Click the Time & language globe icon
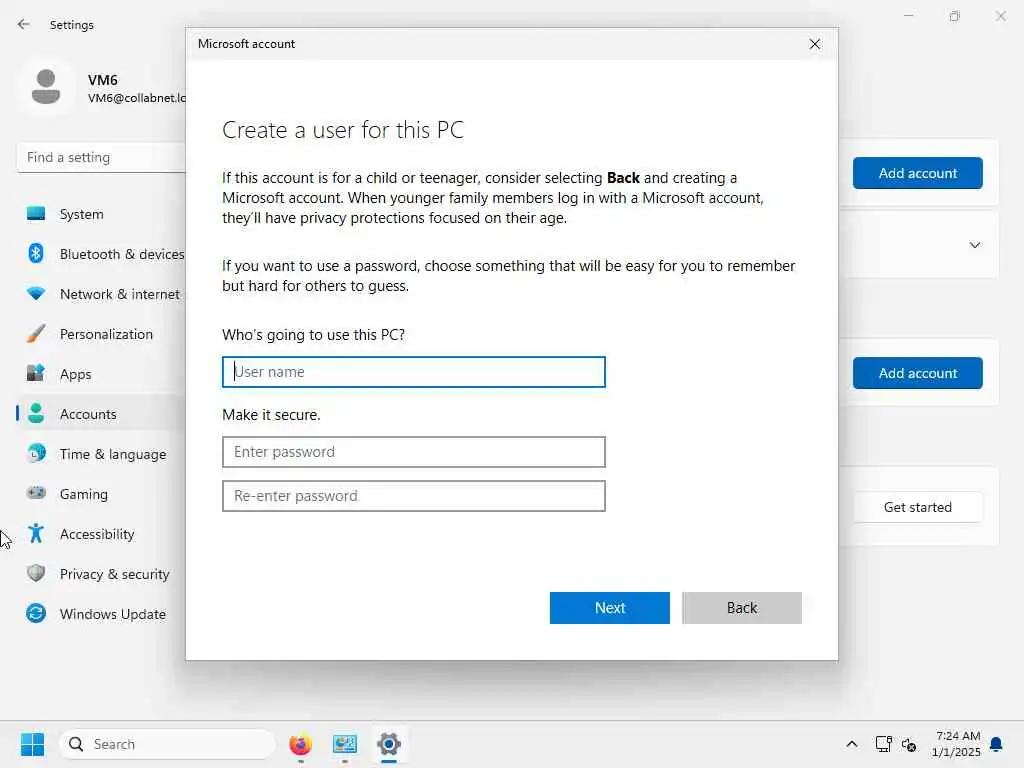 click(36, 453)
